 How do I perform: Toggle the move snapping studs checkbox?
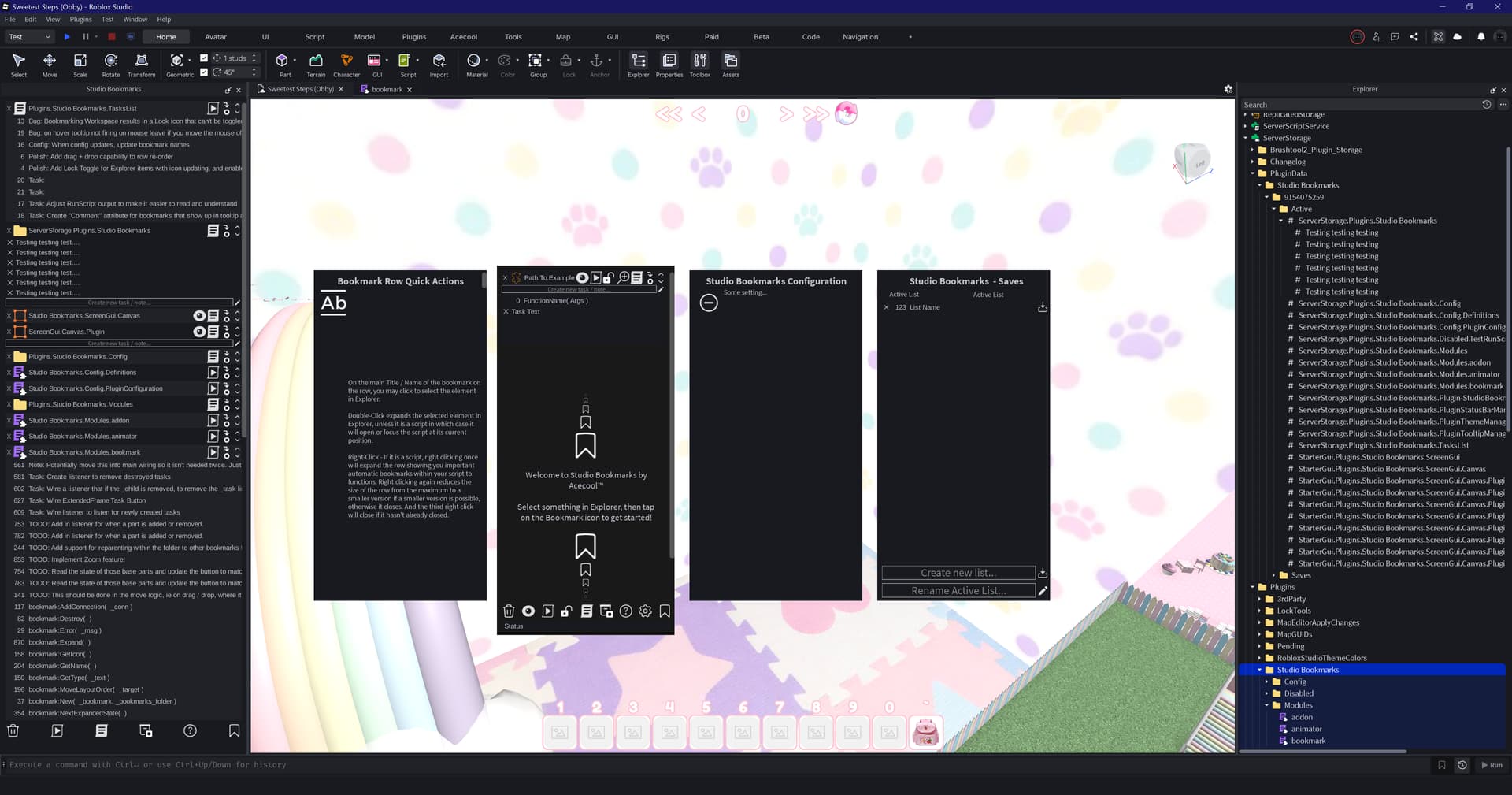tap(204, 58)
